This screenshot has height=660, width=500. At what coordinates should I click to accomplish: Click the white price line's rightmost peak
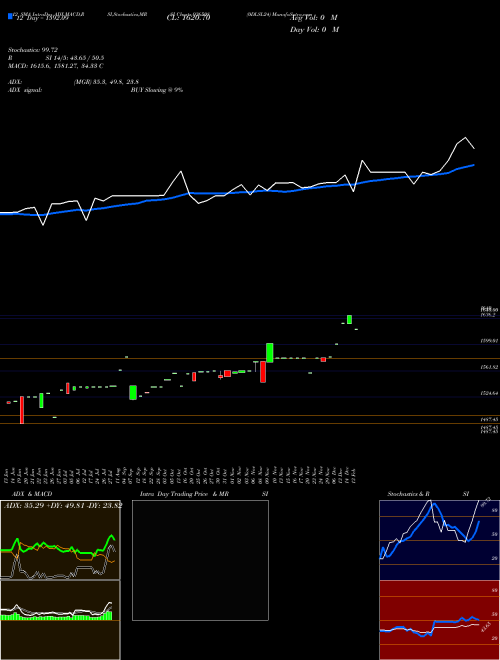pos(465,138)
